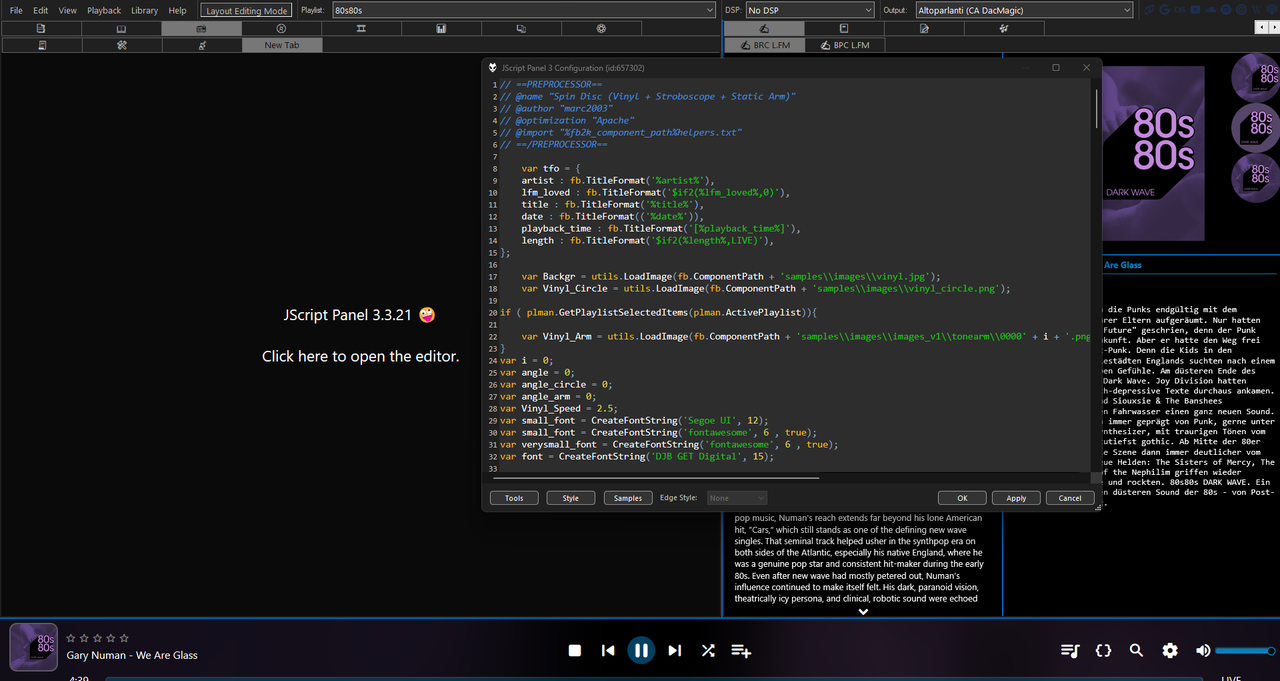Switch to the document icon tab
The width and height of the screenshot is (1280, 681).
(41, 29)
